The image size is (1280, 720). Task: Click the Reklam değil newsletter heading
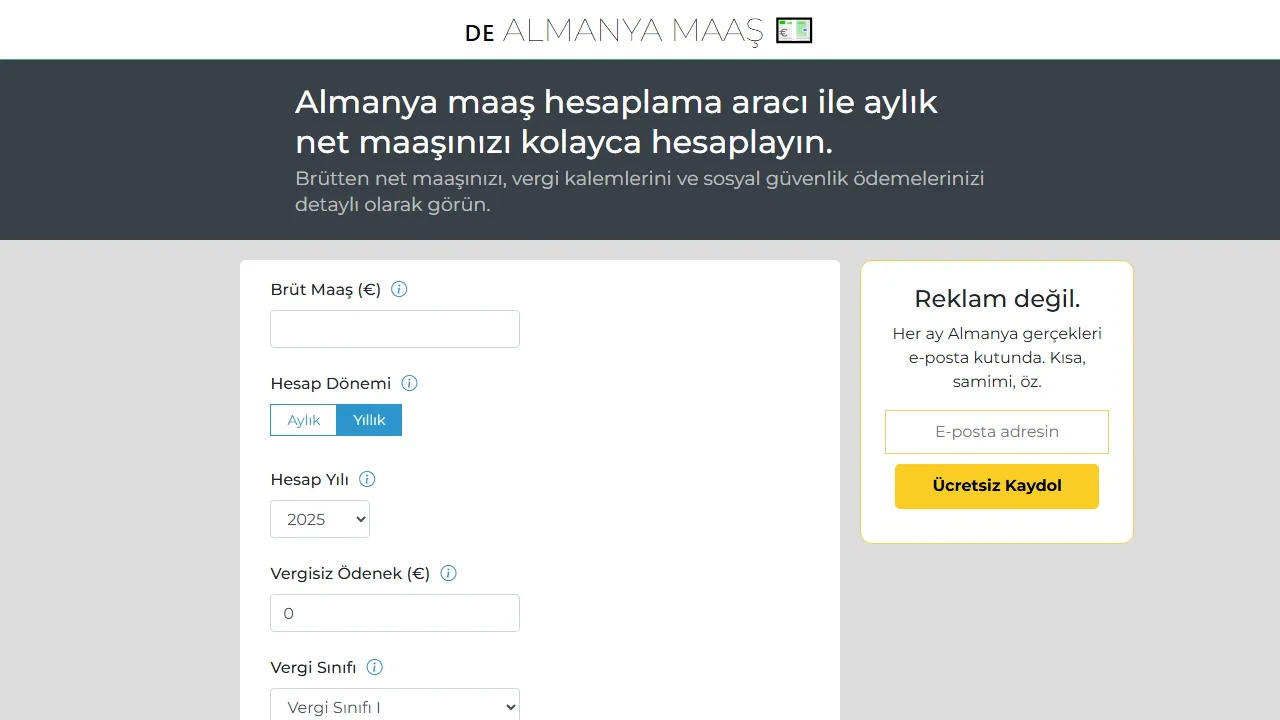pyautogui.click(x=996, y=298)
